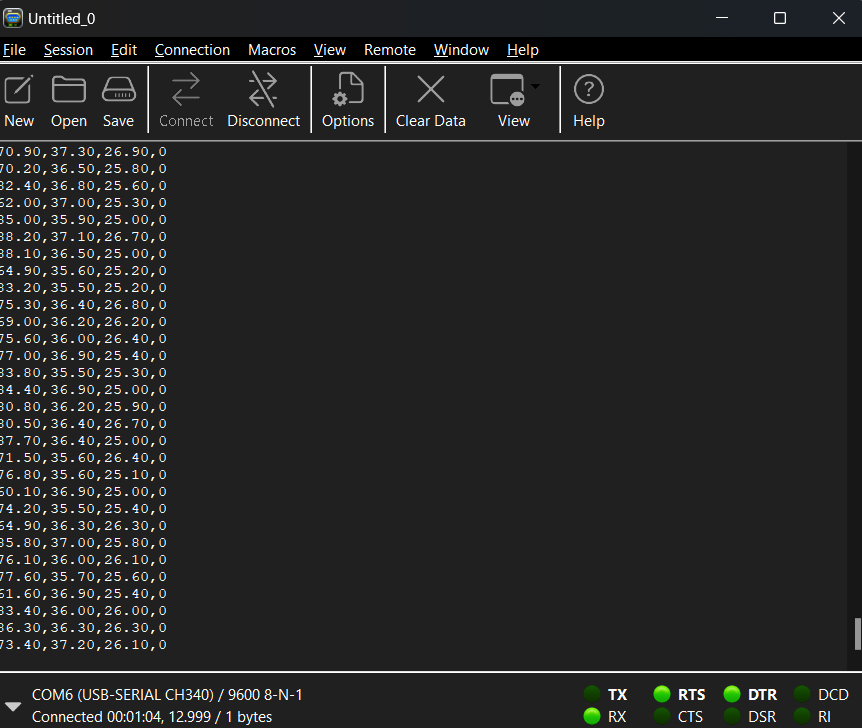Click the DCD status LED
Image resolution: width=862 pixels, height=728 pixels.
click(x=802, y=694)
